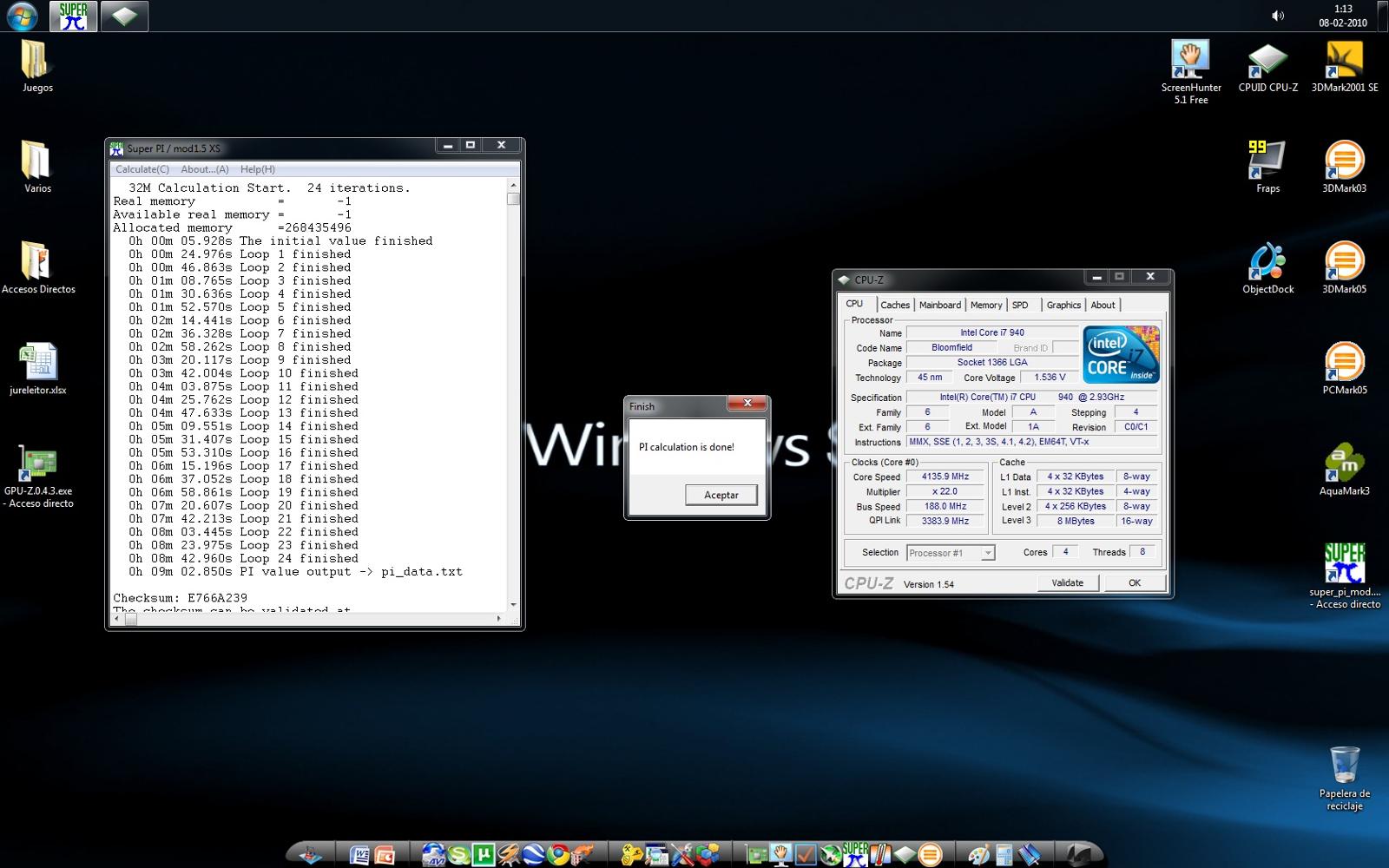Open the Windows Start orb
The image size is (1389, 868).
pyautogui.click(x=22, y=16)
